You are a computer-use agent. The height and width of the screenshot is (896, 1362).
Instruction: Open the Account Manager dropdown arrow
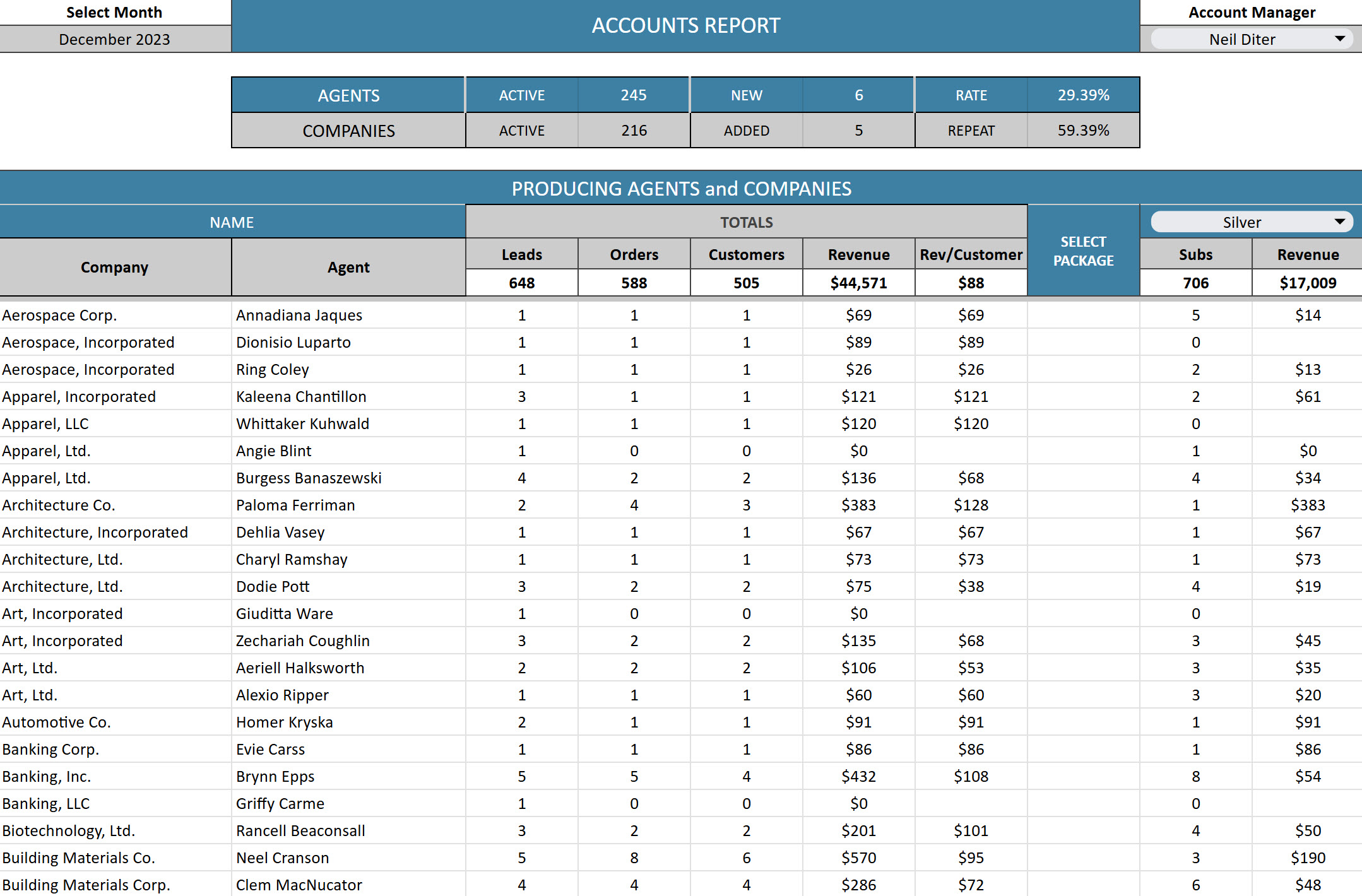pos(1340,39)
